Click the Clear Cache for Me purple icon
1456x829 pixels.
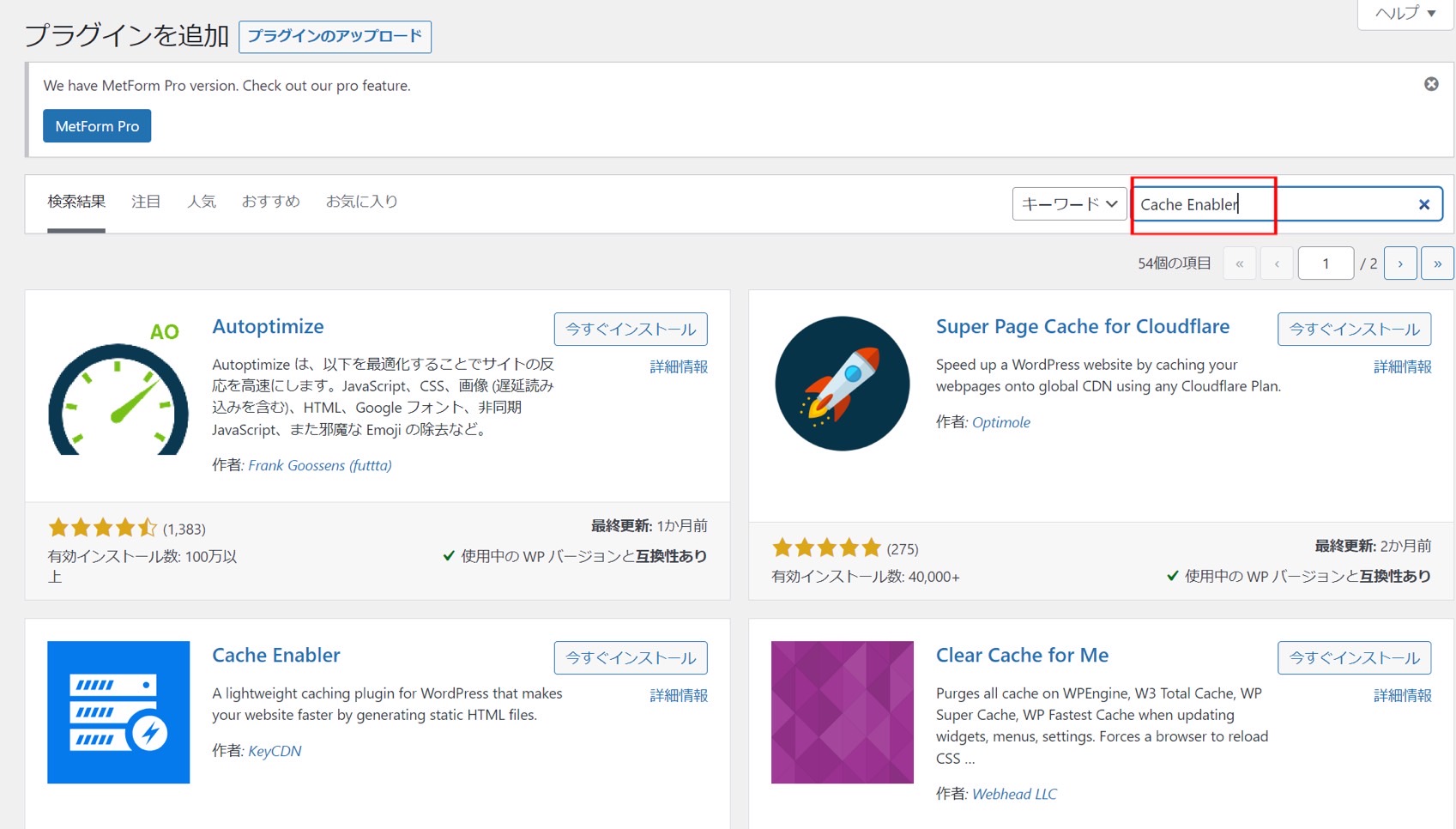coord(843,712)
